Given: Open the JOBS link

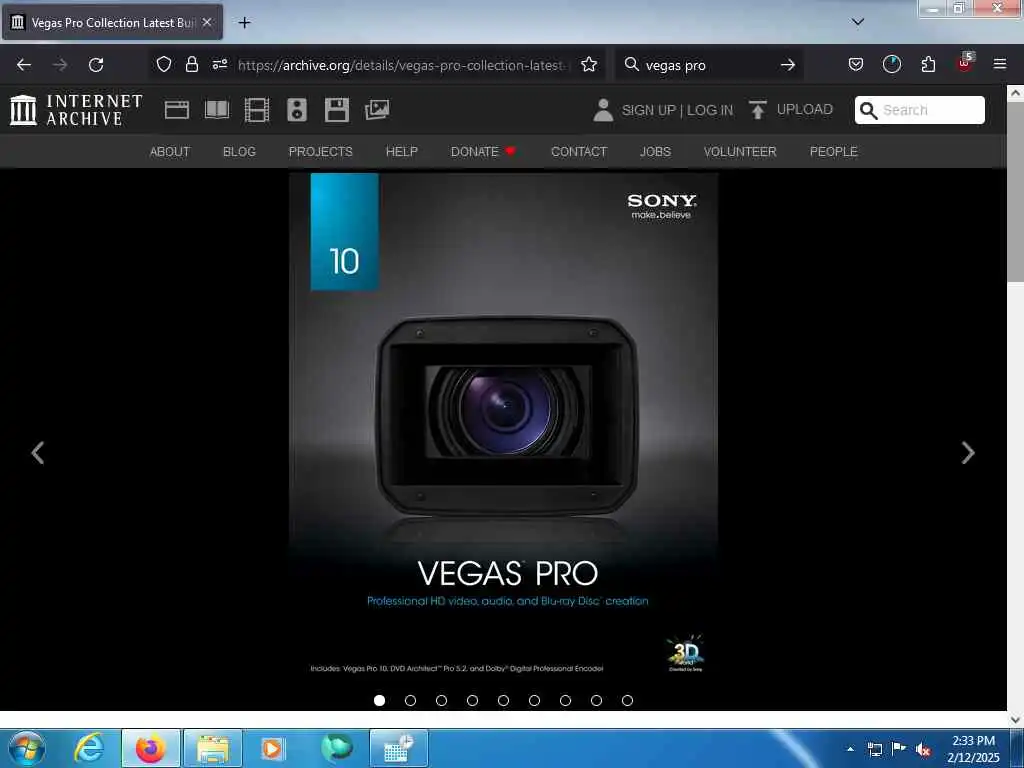Looking at the screenshot, I should pyautogui.click(x=655, y=152).
